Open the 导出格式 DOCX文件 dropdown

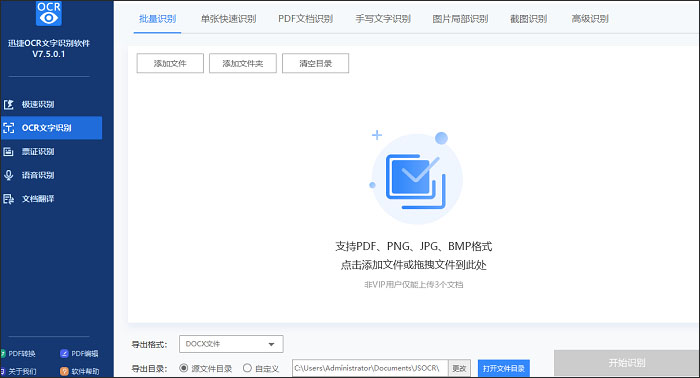click(x=231, y=344)
